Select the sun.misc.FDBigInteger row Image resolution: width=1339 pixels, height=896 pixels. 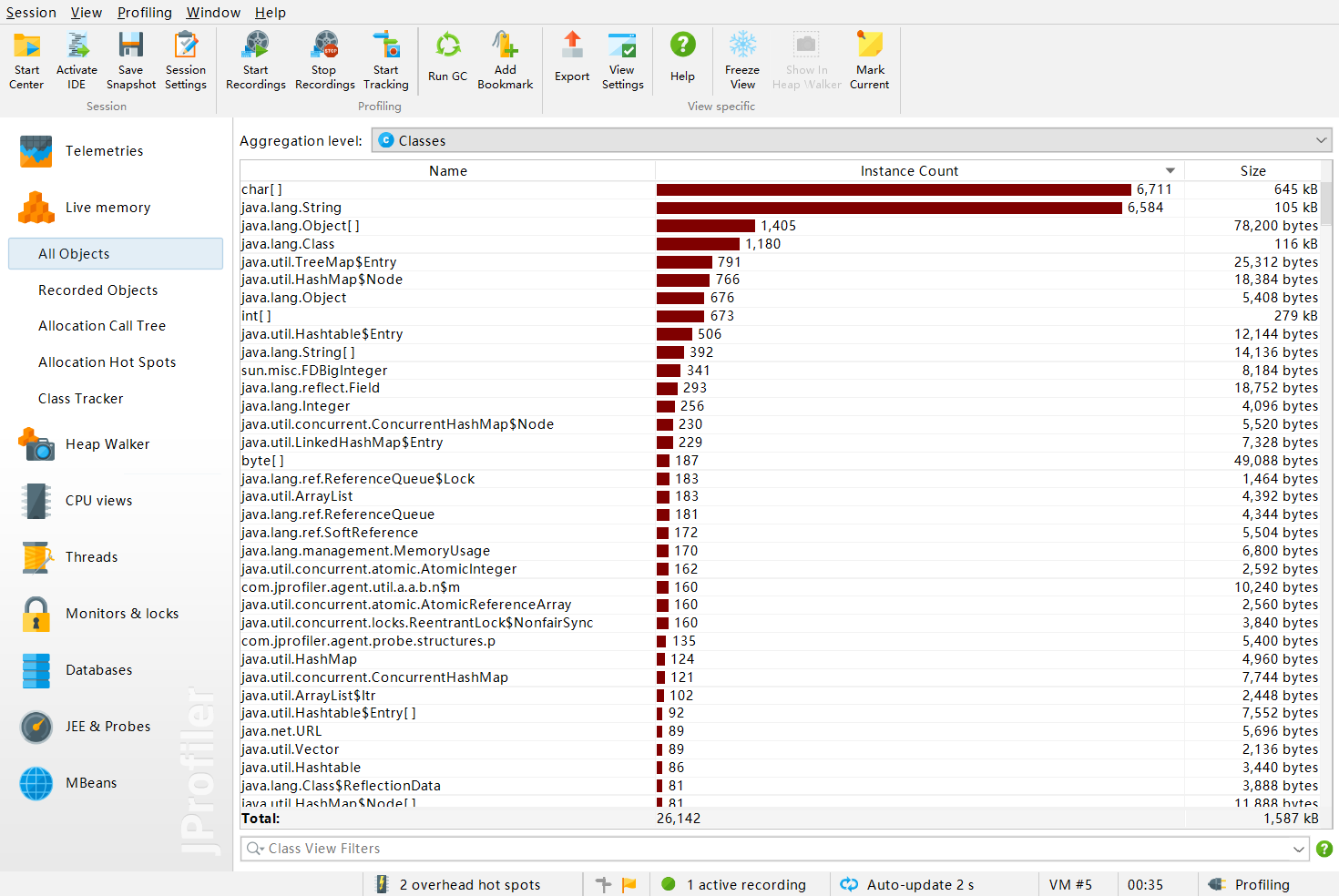click(780, 371)
